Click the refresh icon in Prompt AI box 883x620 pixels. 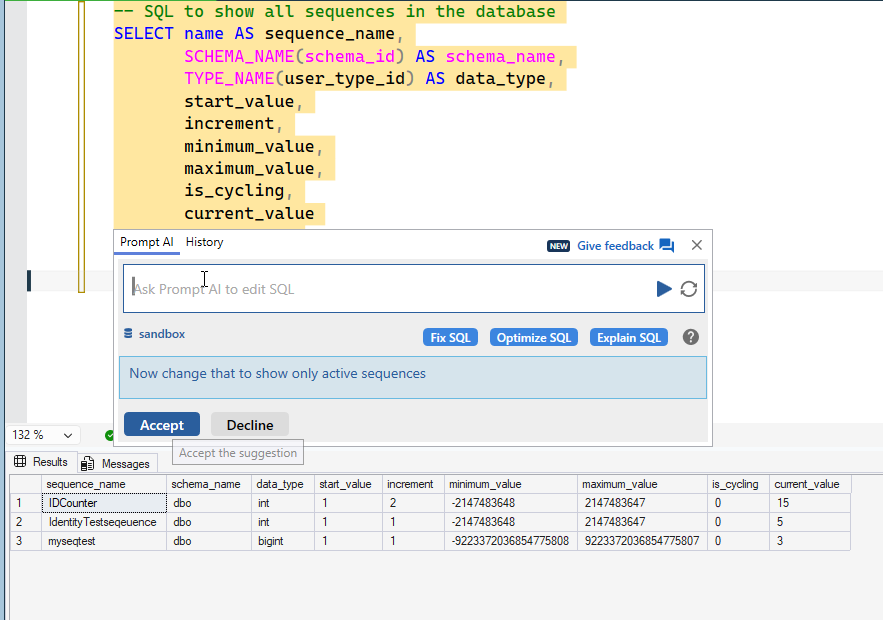(689, 289)
